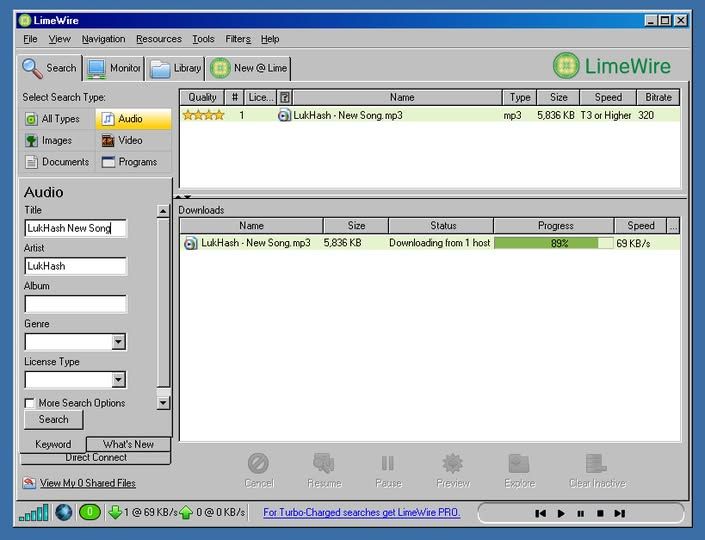Switch to the Direct Connect tab
Viewport: 705px width, 540px height.
pyautogui.click(x=96, y=458)
